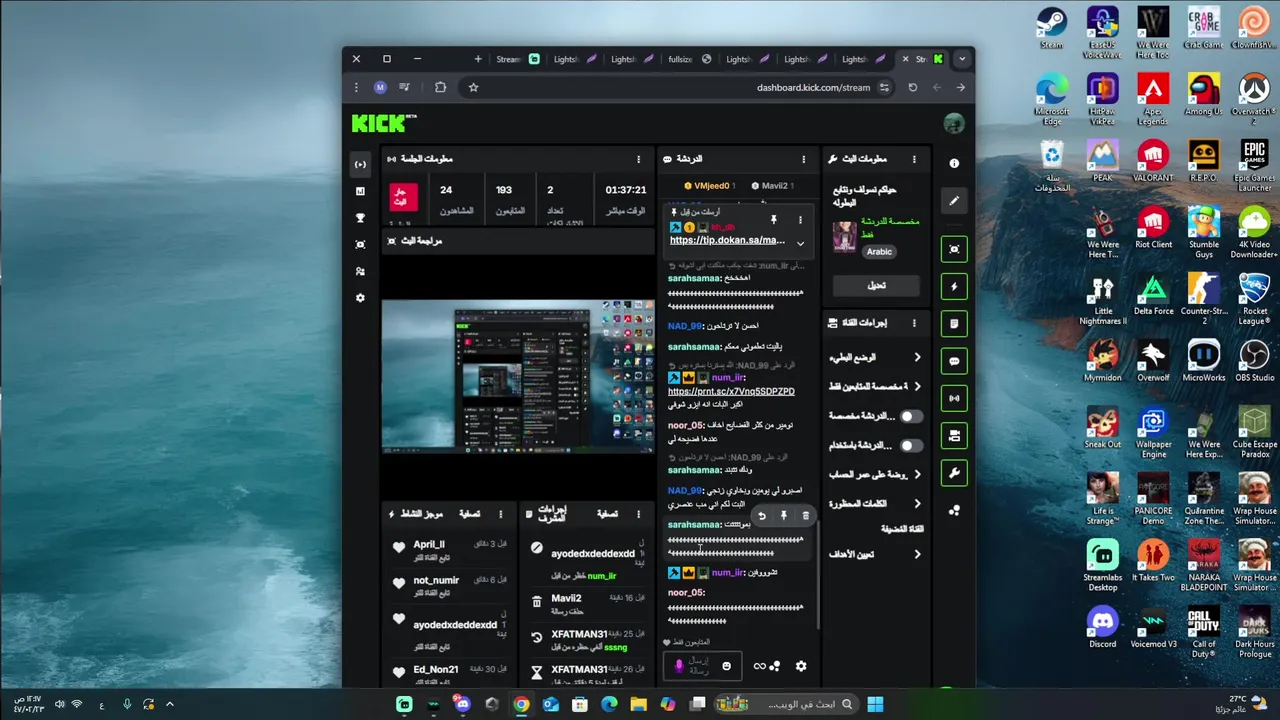Viewport: 1280px width, 720px height.
Task: Toggle the session info broadcast widget
Action: pos(954,398)
